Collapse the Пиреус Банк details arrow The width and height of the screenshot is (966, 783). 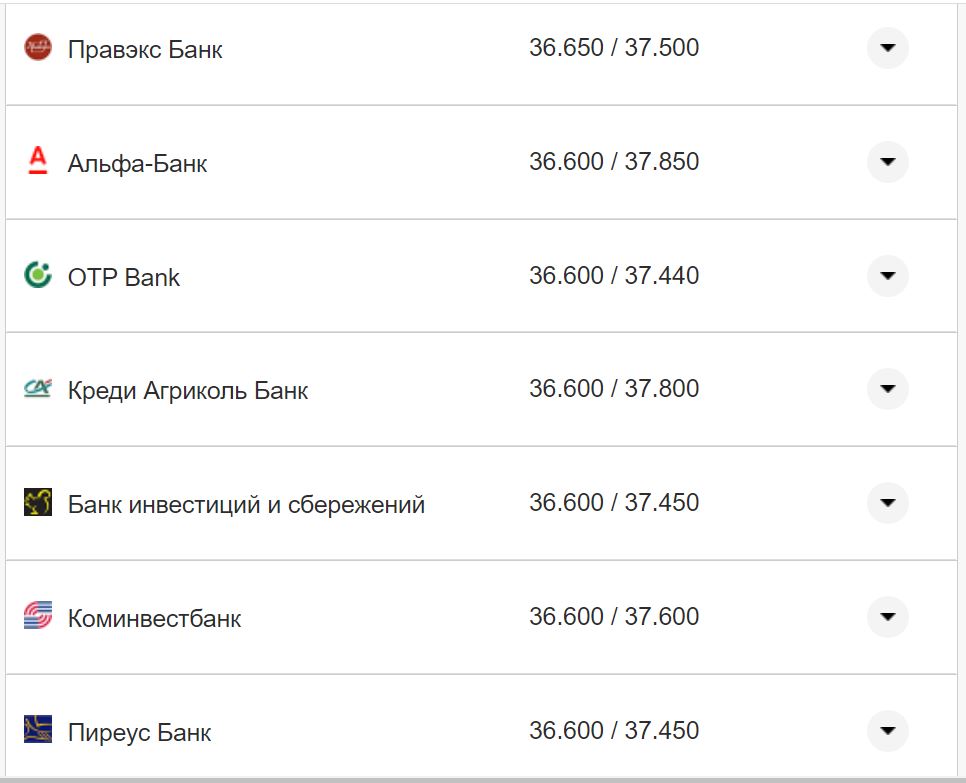point(887,731)
